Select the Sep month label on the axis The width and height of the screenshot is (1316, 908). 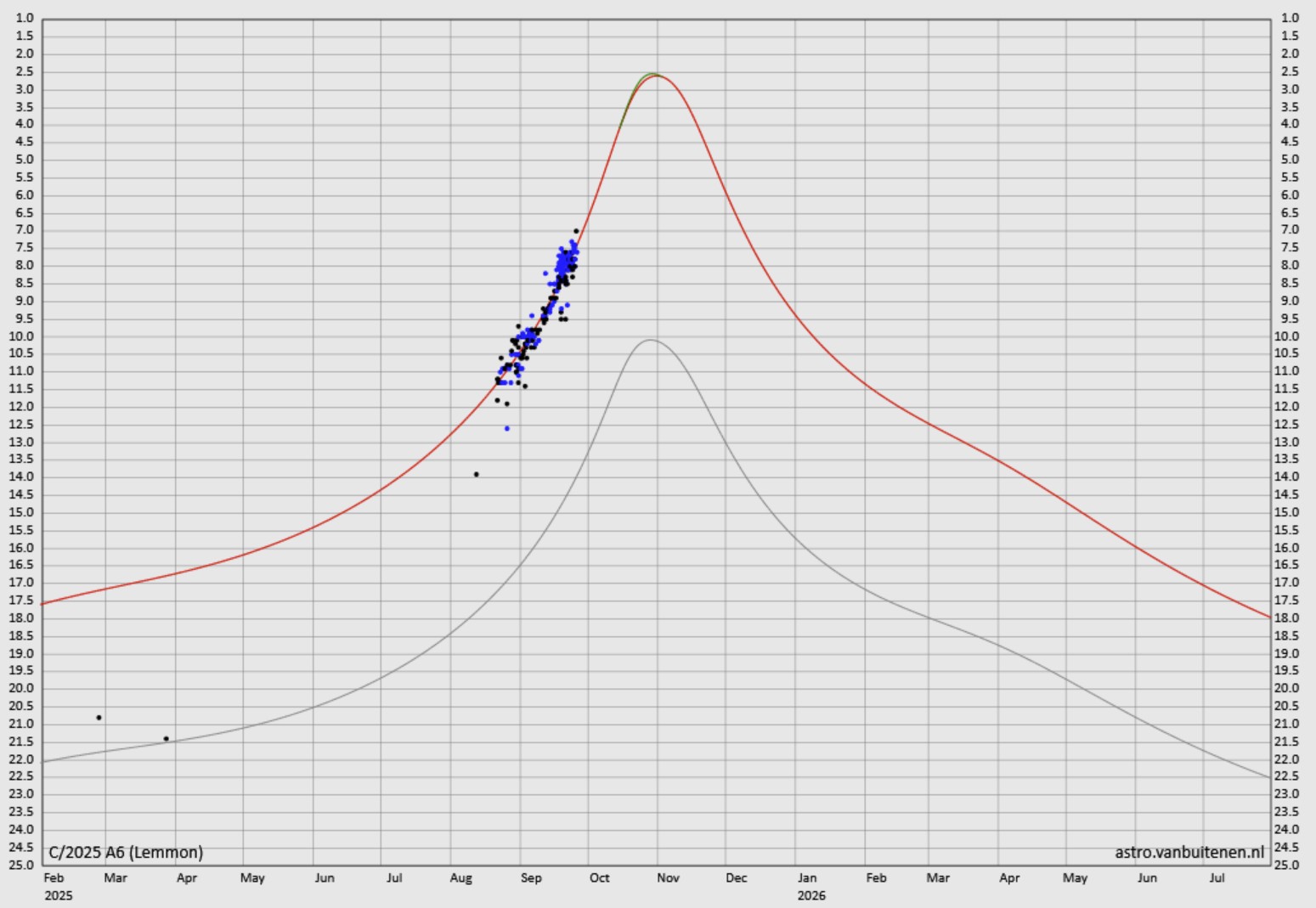[x=531, y=877]
